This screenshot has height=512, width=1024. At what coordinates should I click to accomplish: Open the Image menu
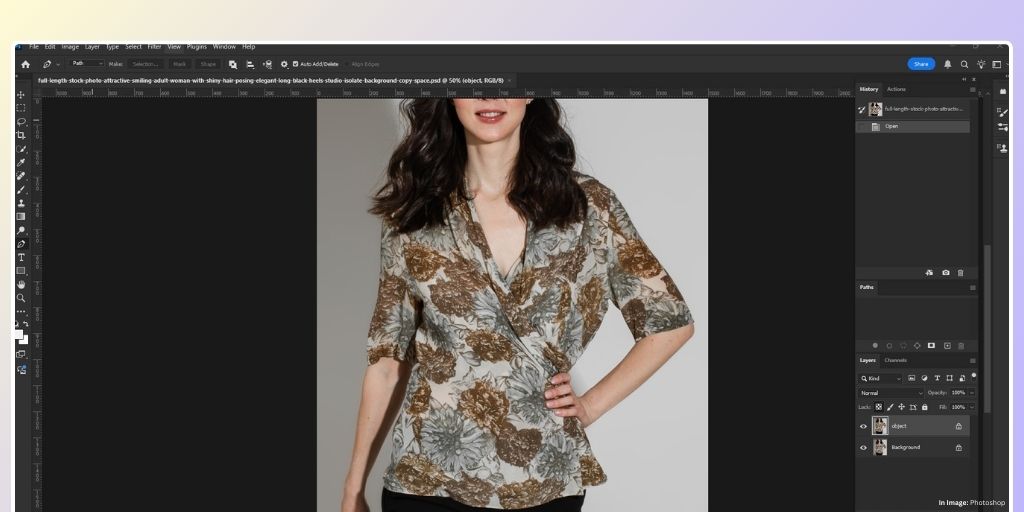(70, 47)
